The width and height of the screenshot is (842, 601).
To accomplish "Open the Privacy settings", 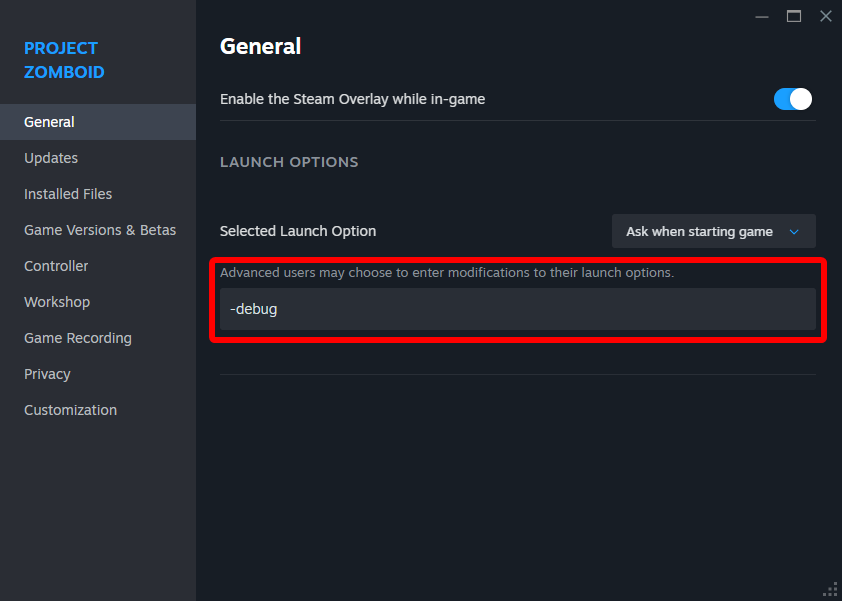I will (x=47, y=374).
